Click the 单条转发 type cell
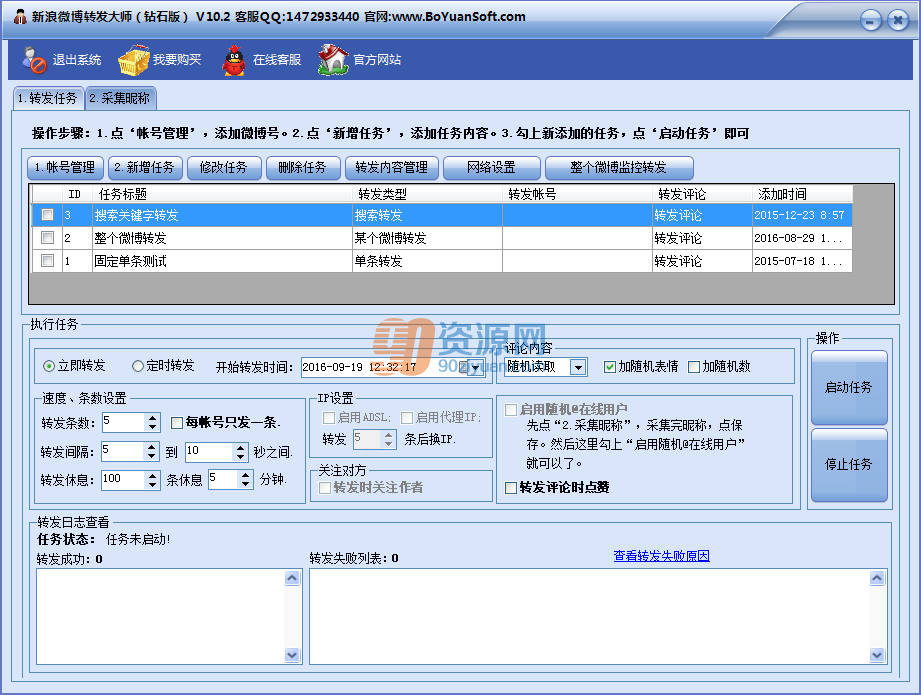Viewport: 921px width, 695px height. (x=428, y=261)
